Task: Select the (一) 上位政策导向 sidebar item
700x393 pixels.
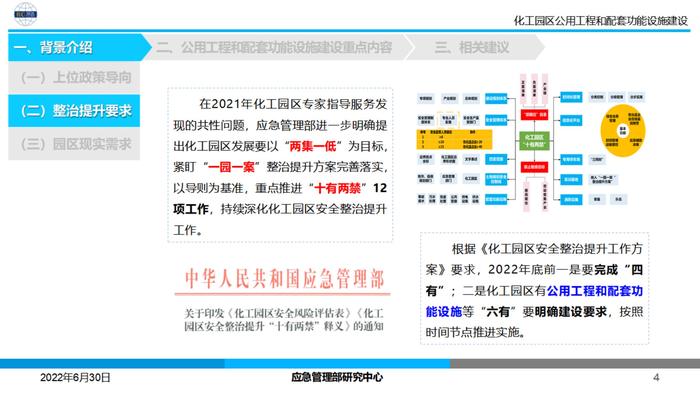Action: [x=74, y=77]
